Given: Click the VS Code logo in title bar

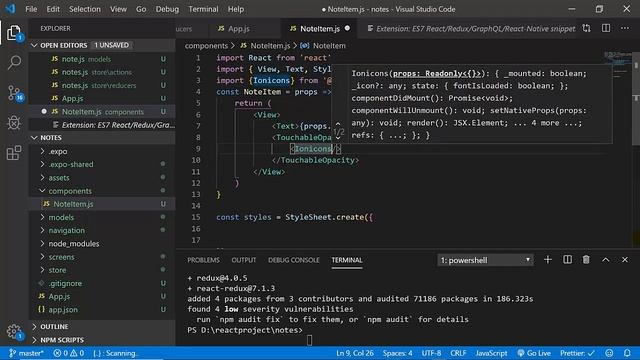Looking at the screenshot, I should [11, 9].
